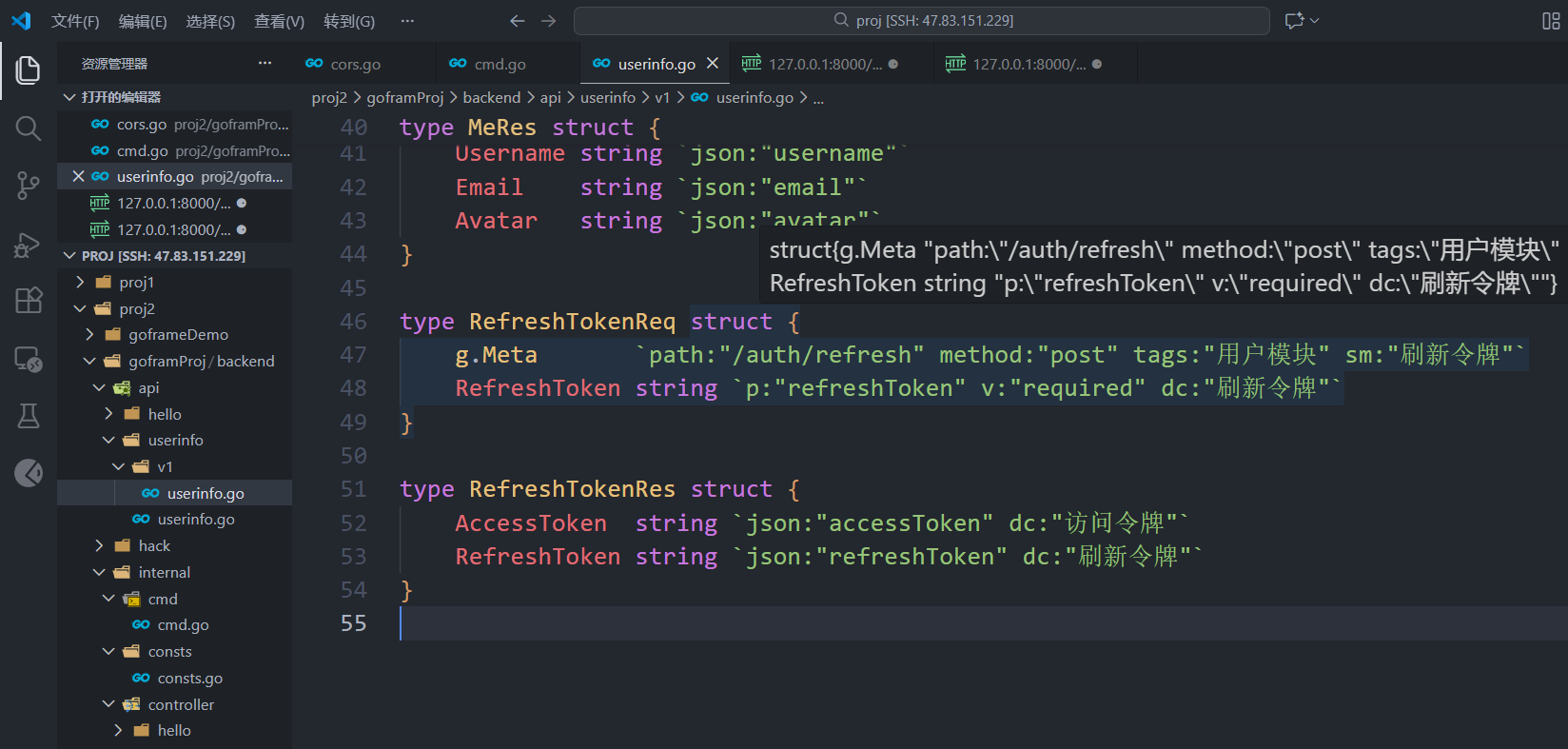Go back with the left arrow
Screen dimensions: 1568x749
coord(517,21)
